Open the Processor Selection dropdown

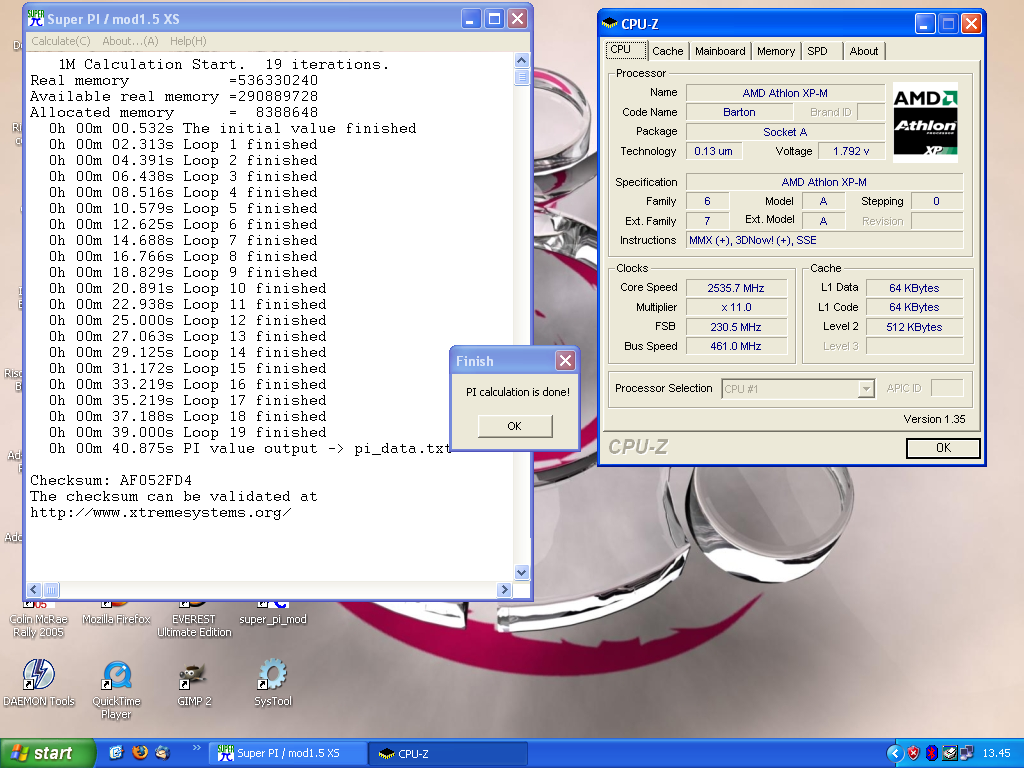(797, 389)
